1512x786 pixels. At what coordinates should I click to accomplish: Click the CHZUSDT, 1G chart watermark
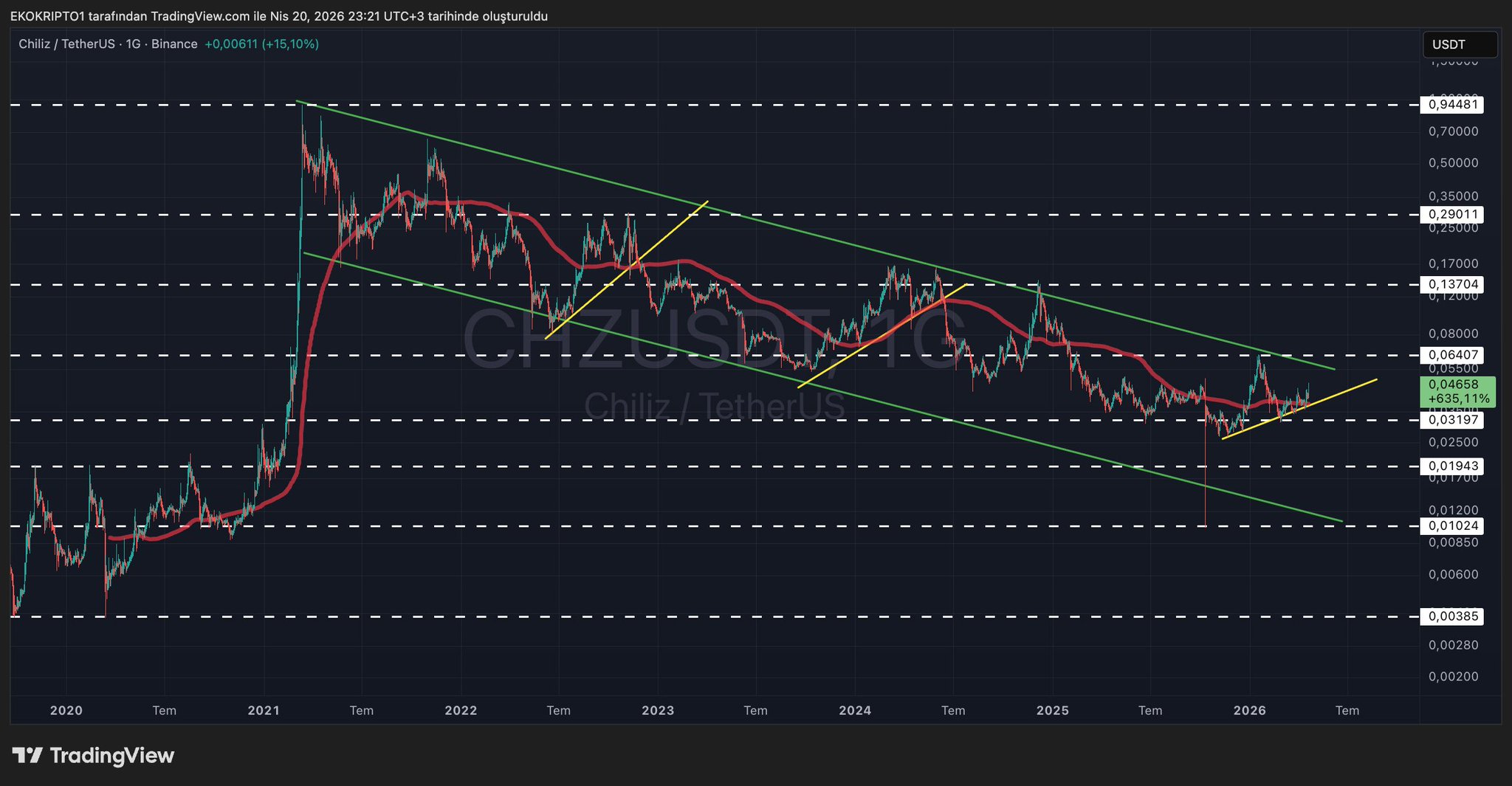coord(713,339)
